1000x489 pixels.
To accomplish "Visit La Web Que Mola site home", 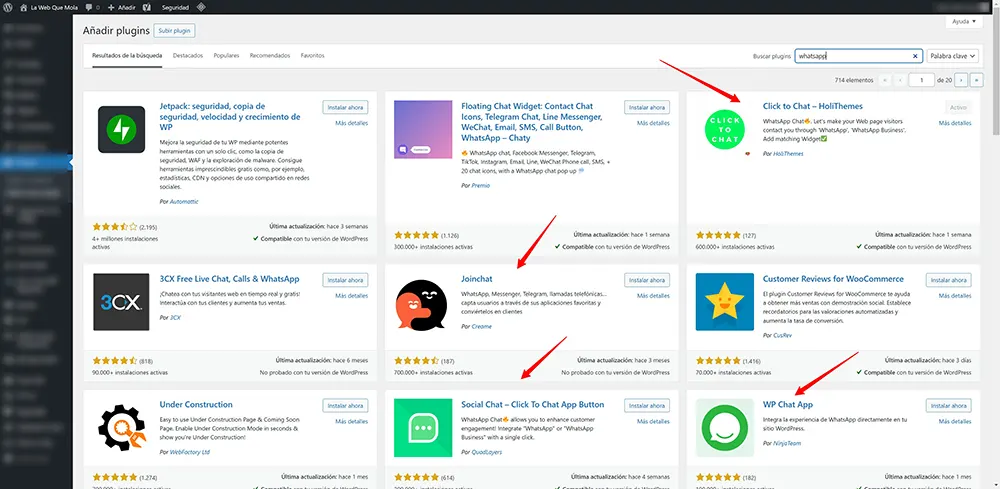I will click(46, 7).
